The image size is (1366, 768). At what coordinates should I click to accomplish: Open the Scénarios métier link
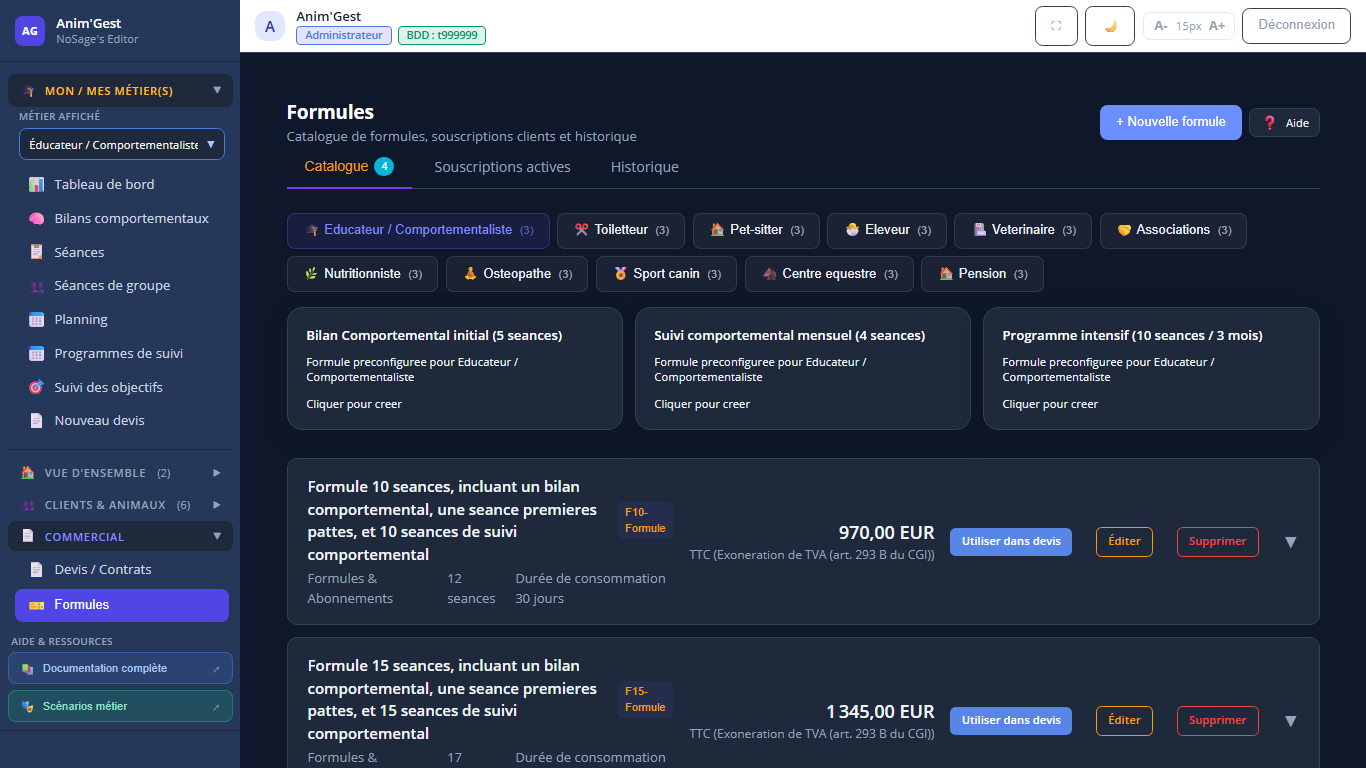[x=120, y=706]
